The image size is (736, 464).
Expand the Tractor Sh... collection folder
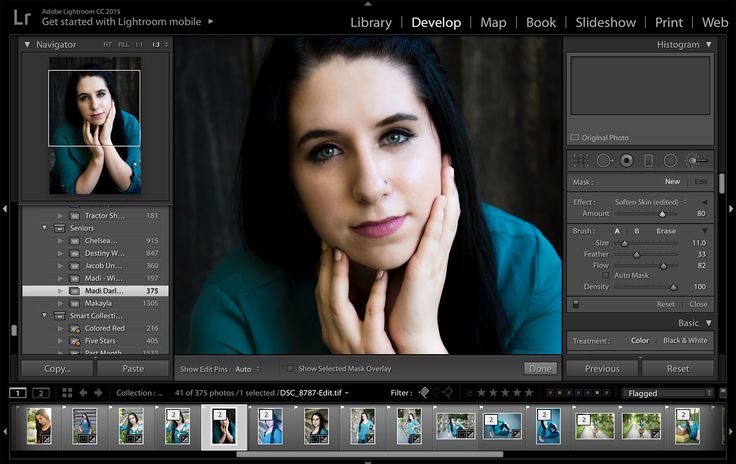[x=60, y=215]
